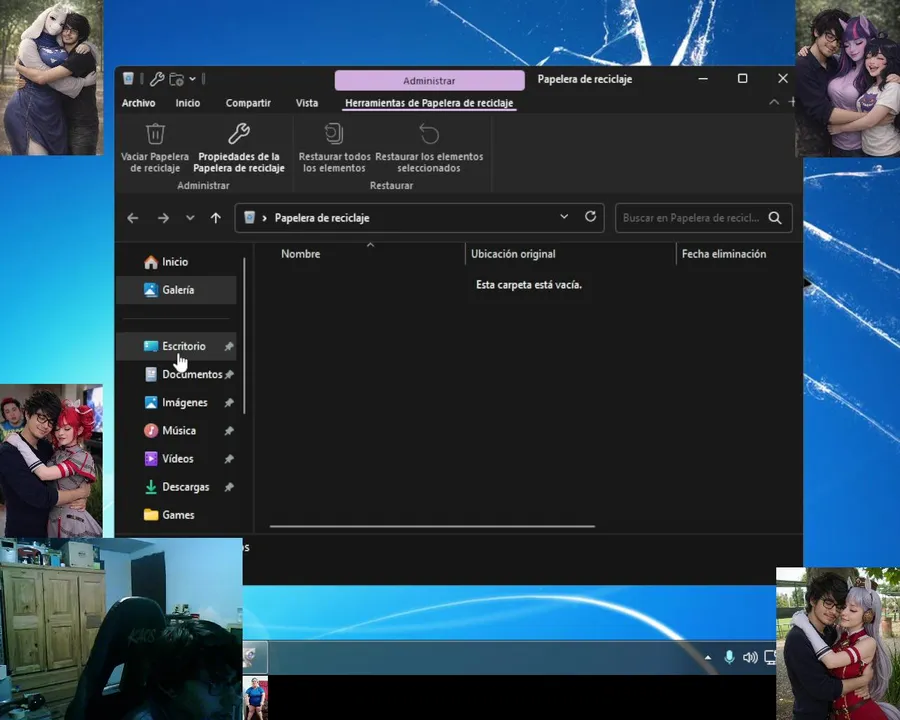The height and width of the screenshot is (720, 900).
Task: Click Restaurar los elementos seleccionados
Action: pyautogui.click(x=429, y=148)
